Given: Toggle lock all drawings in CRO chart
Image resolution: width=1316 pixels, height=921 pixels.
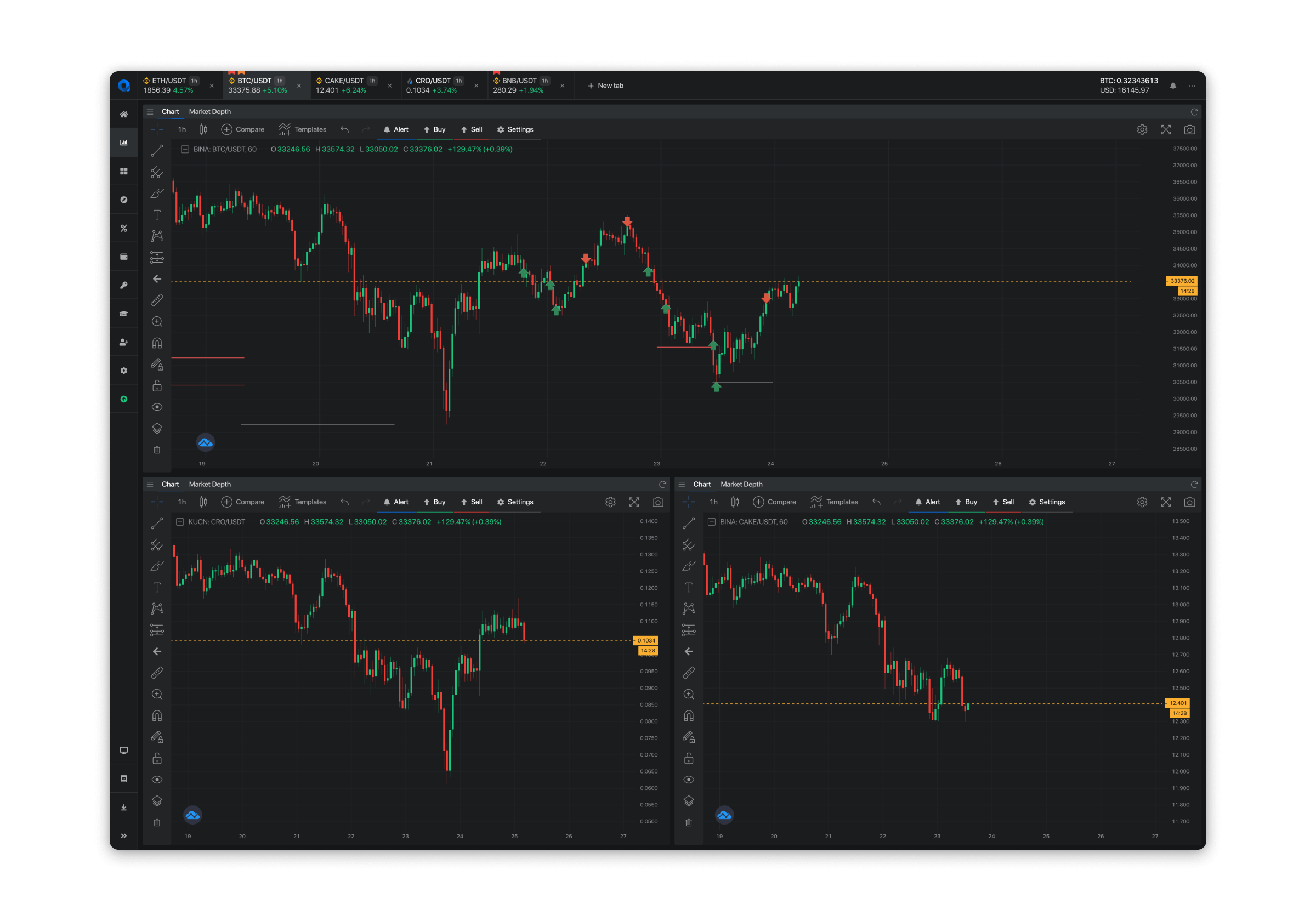Looking at the screenshot, I should 157,758.
